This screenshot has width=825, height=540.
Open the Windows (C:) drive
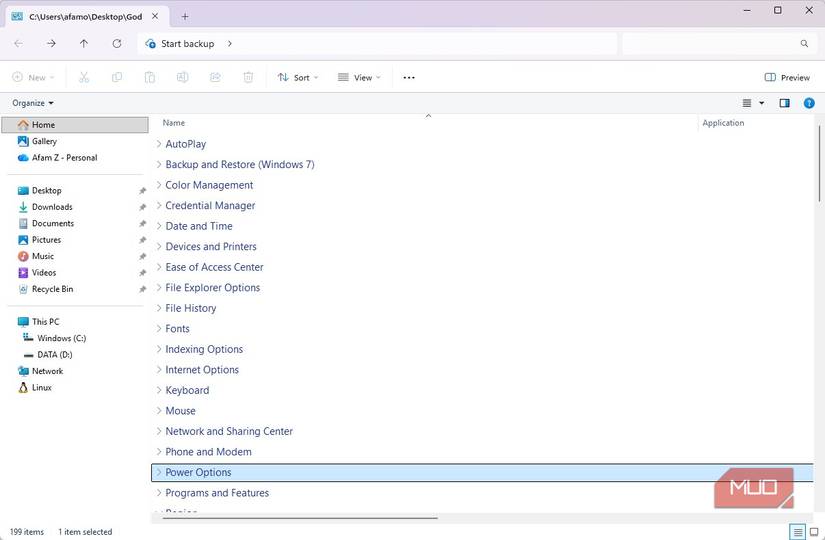coord(61,338)
